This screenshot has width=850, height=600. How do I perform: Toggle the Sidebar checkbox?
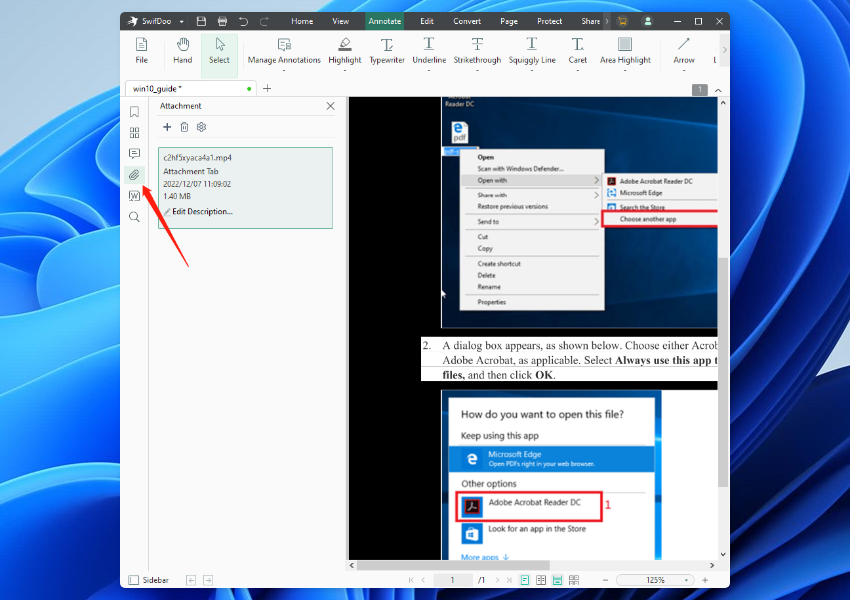coord(133,580)
